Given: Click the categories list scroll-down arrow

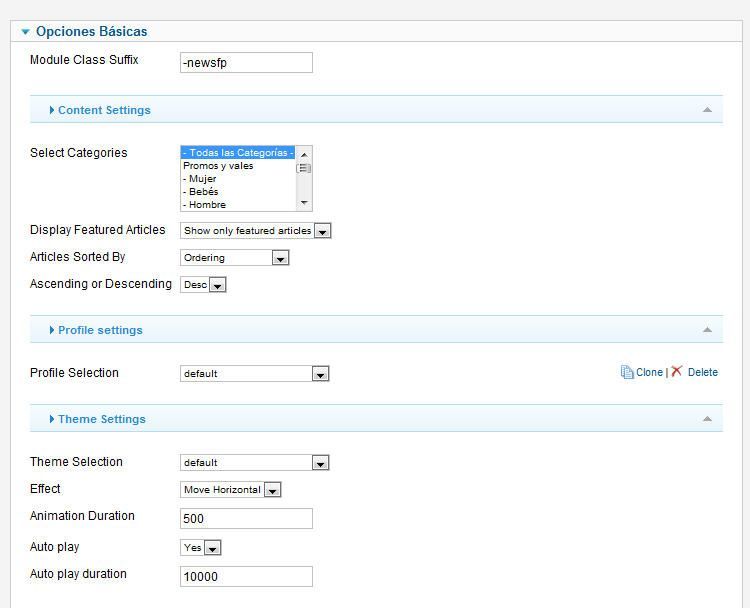Looking at the screenshot, I should tap(304, 203).
